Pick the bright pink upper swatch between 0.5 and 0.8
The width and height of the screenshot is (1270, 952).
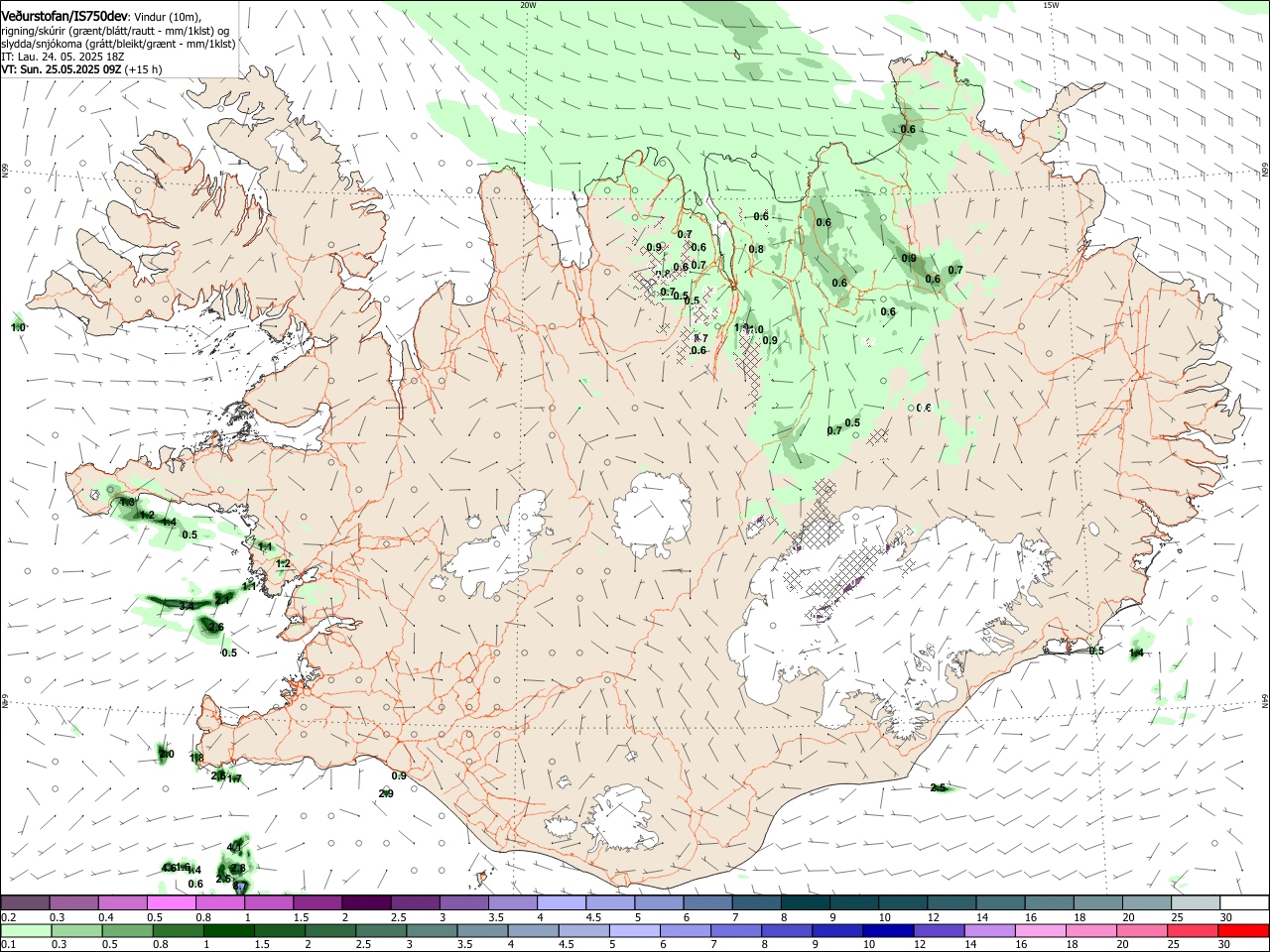(x=171, y=903)
